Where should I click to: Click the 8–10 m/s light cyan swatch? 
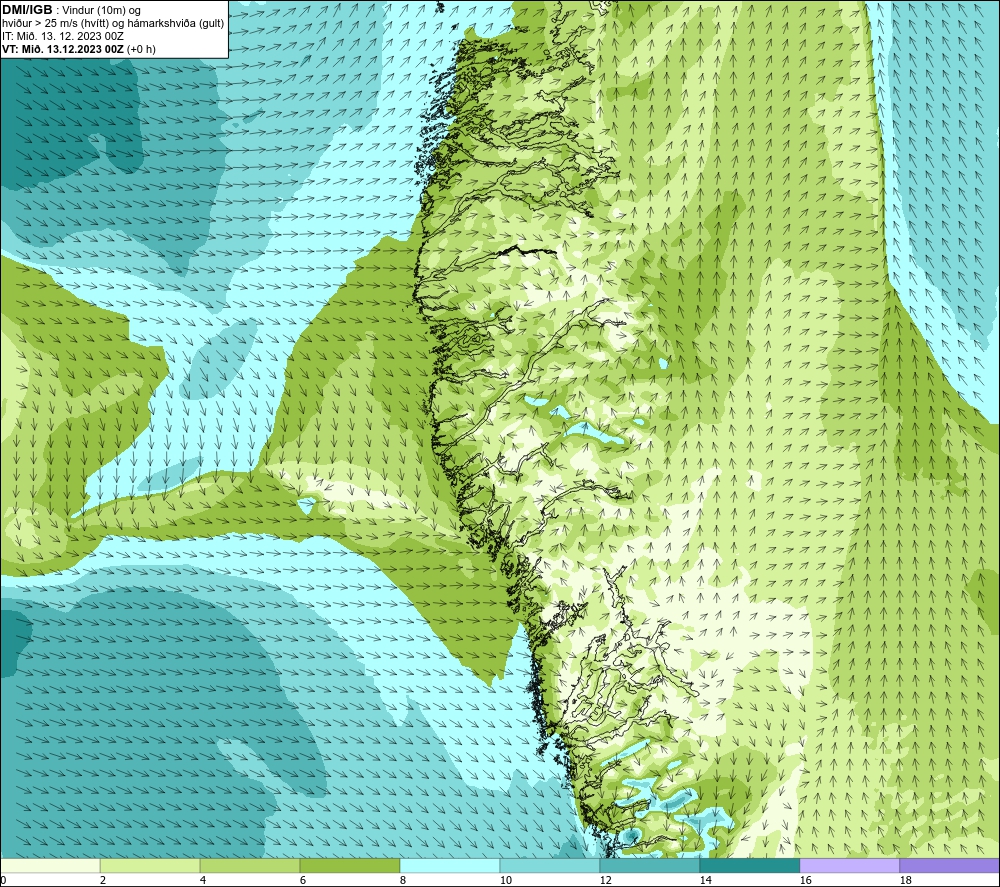[x=450, y=865]
